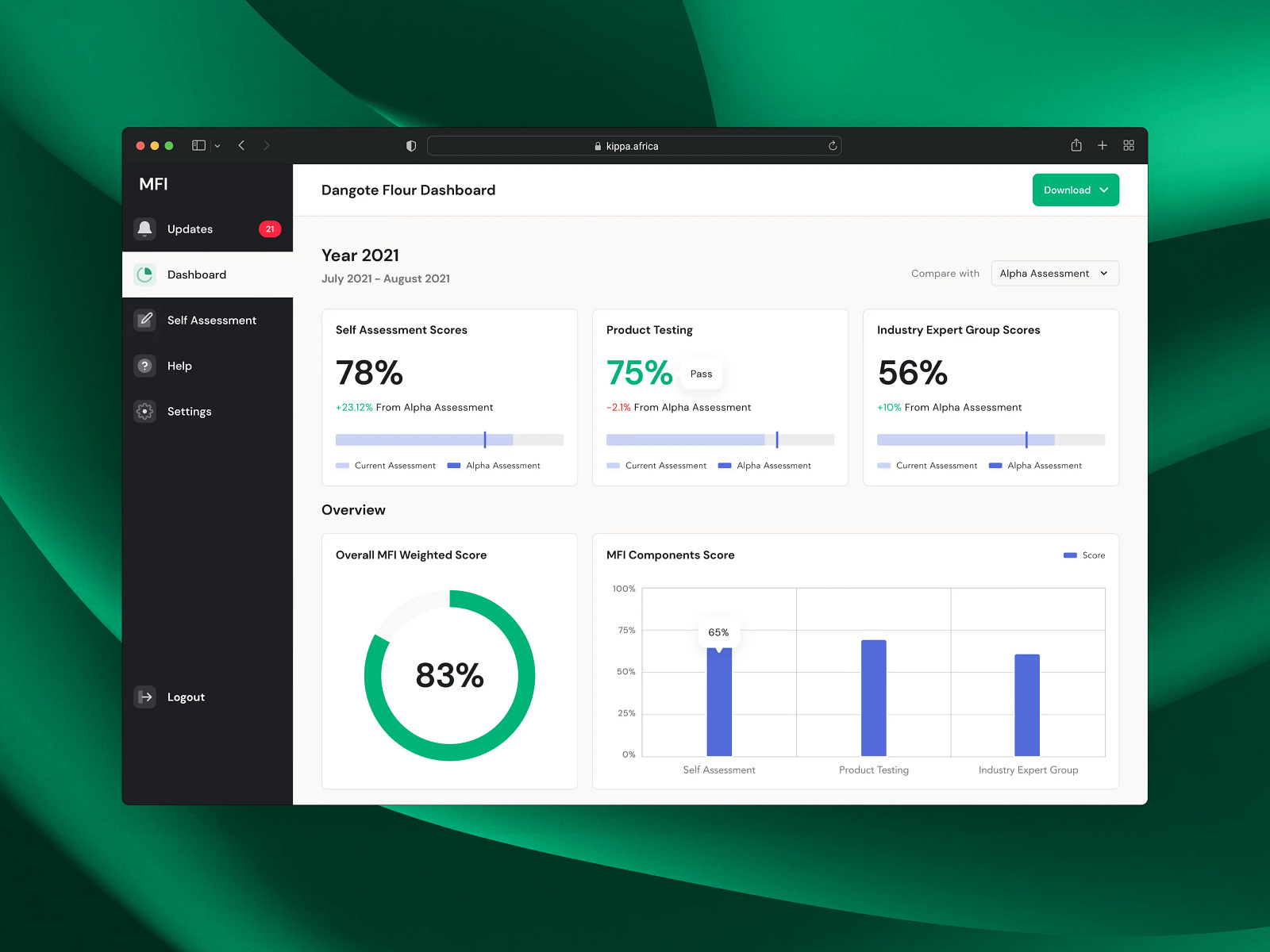1270x952 pixels.
Task: Click the +10% change value
Action: (889, 408)
